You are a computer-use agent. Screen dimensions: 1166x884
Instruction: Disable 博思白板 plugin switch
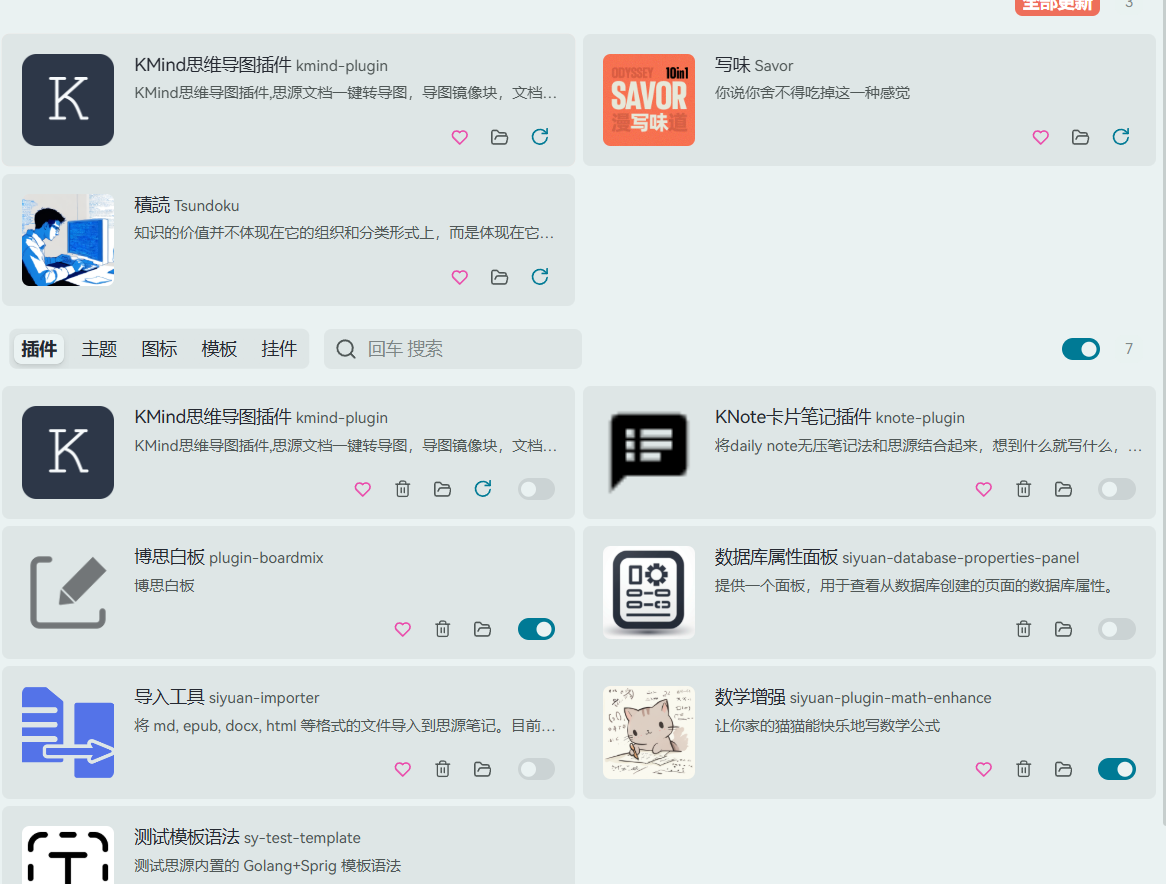tap(536, 629)
